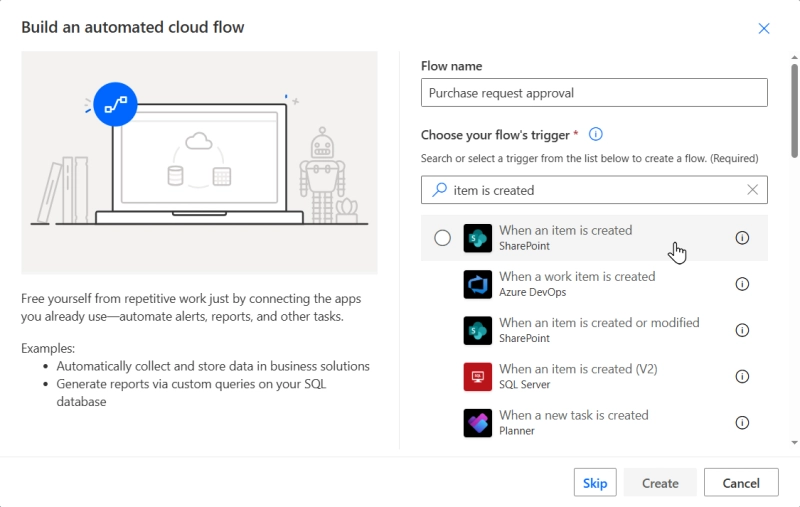Viewport: 800px width, 507px height.
Task: Choose When a work item is created trigger
Action: click(577, 277)
